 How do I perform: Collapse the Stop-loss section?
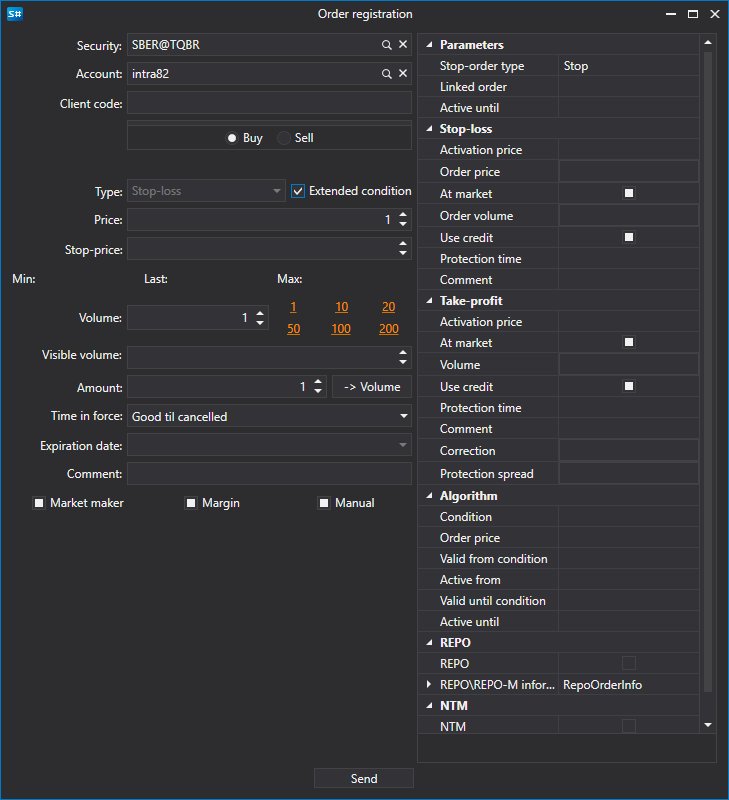click(x=430, y=129)
